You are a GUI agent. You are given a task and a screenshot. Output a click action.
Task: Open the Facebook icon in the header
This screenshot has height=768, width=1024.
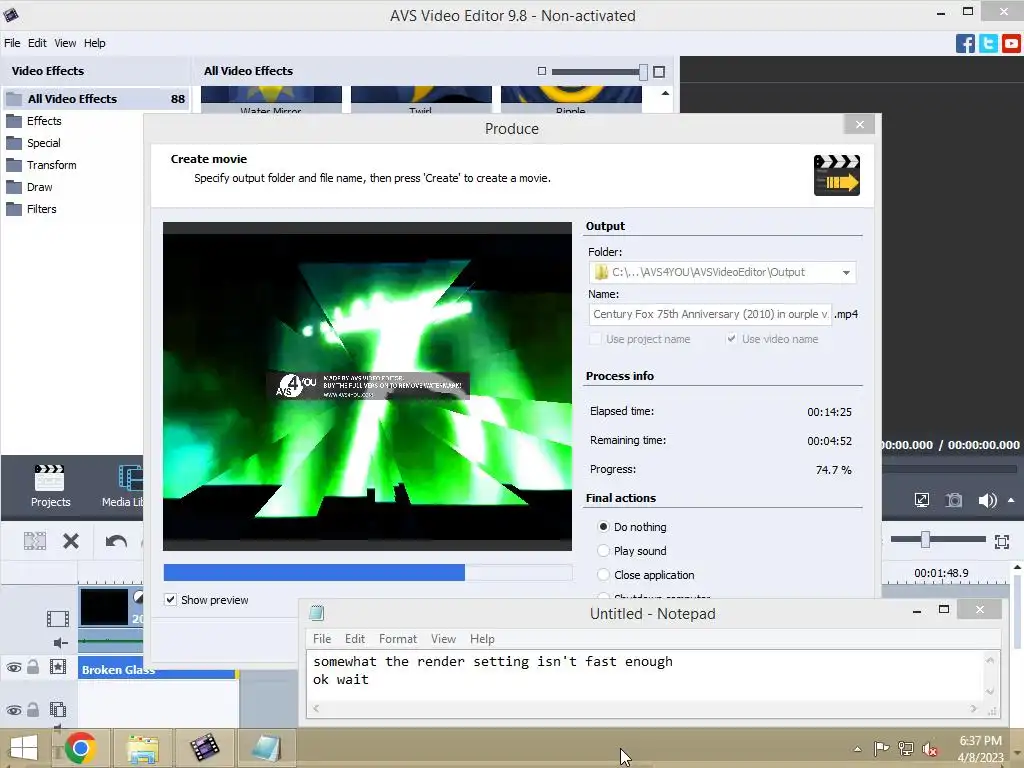pyautogui.click(x=965, y=44)
